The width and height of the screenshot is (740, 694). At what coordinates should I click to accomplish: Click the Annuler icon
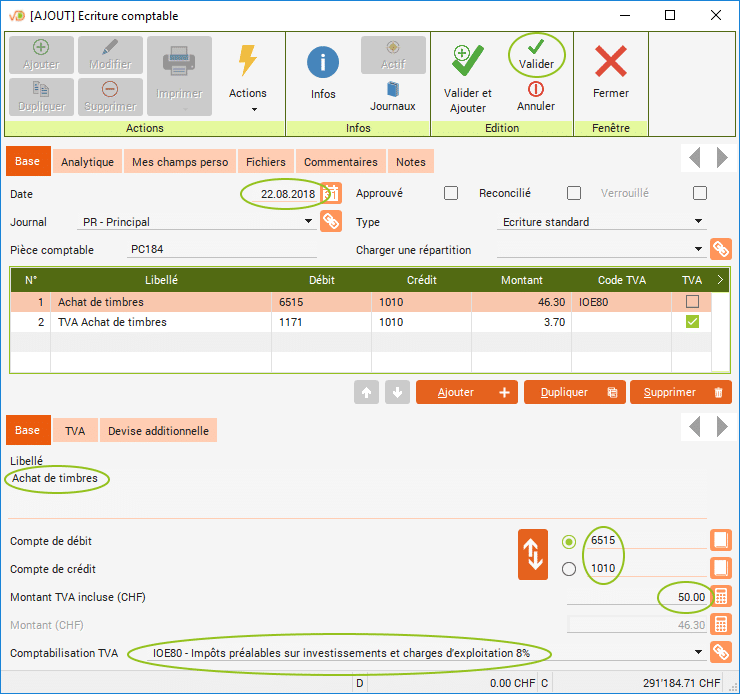[536, 90]
